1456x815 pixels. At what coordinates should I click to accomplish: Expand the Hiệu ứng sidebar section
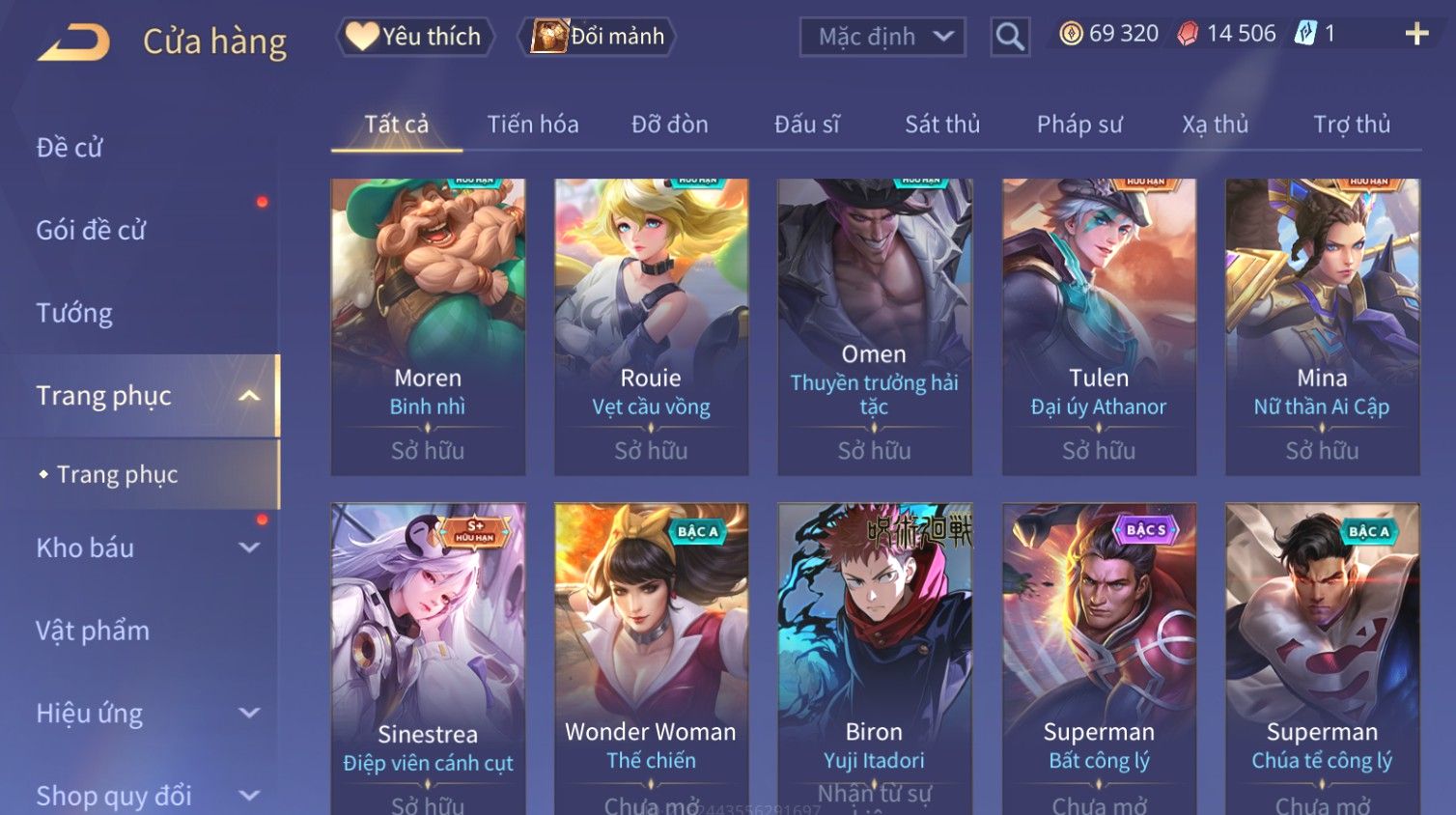point(249,713)
